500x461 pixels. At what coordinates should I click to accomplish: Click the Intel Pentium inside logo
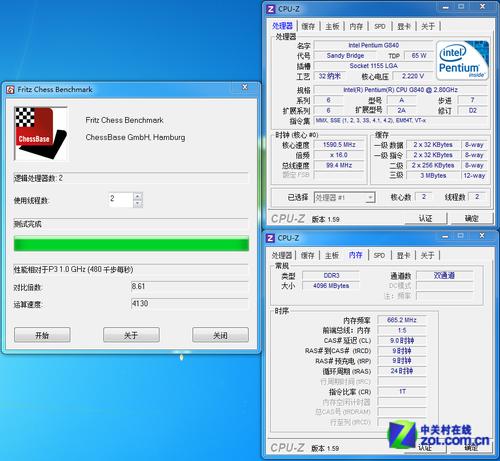(462, 60)
